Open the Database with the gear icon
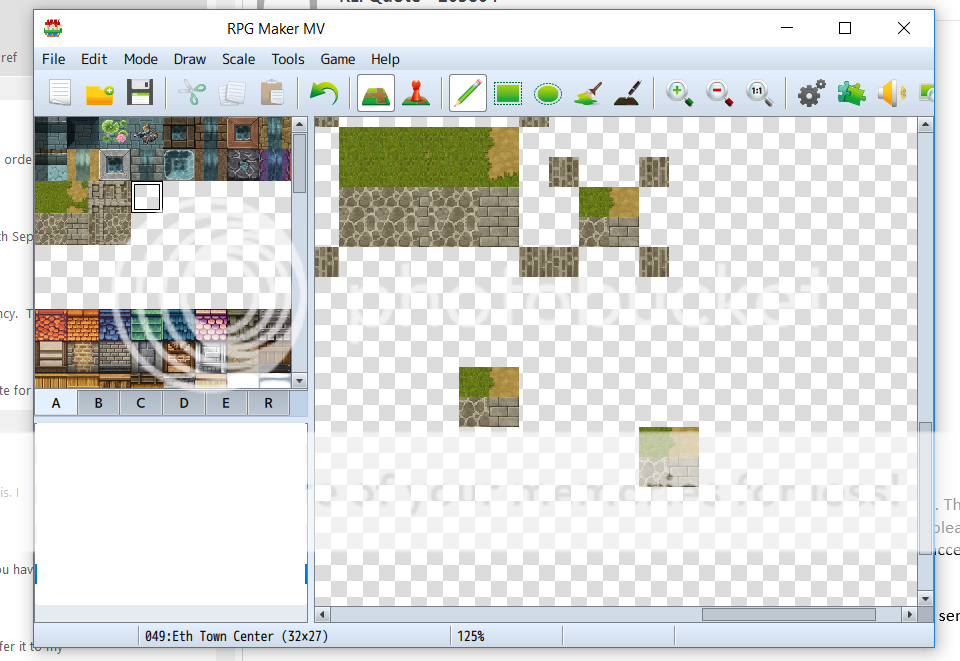The image size is (960, 661). pos(812,93)
